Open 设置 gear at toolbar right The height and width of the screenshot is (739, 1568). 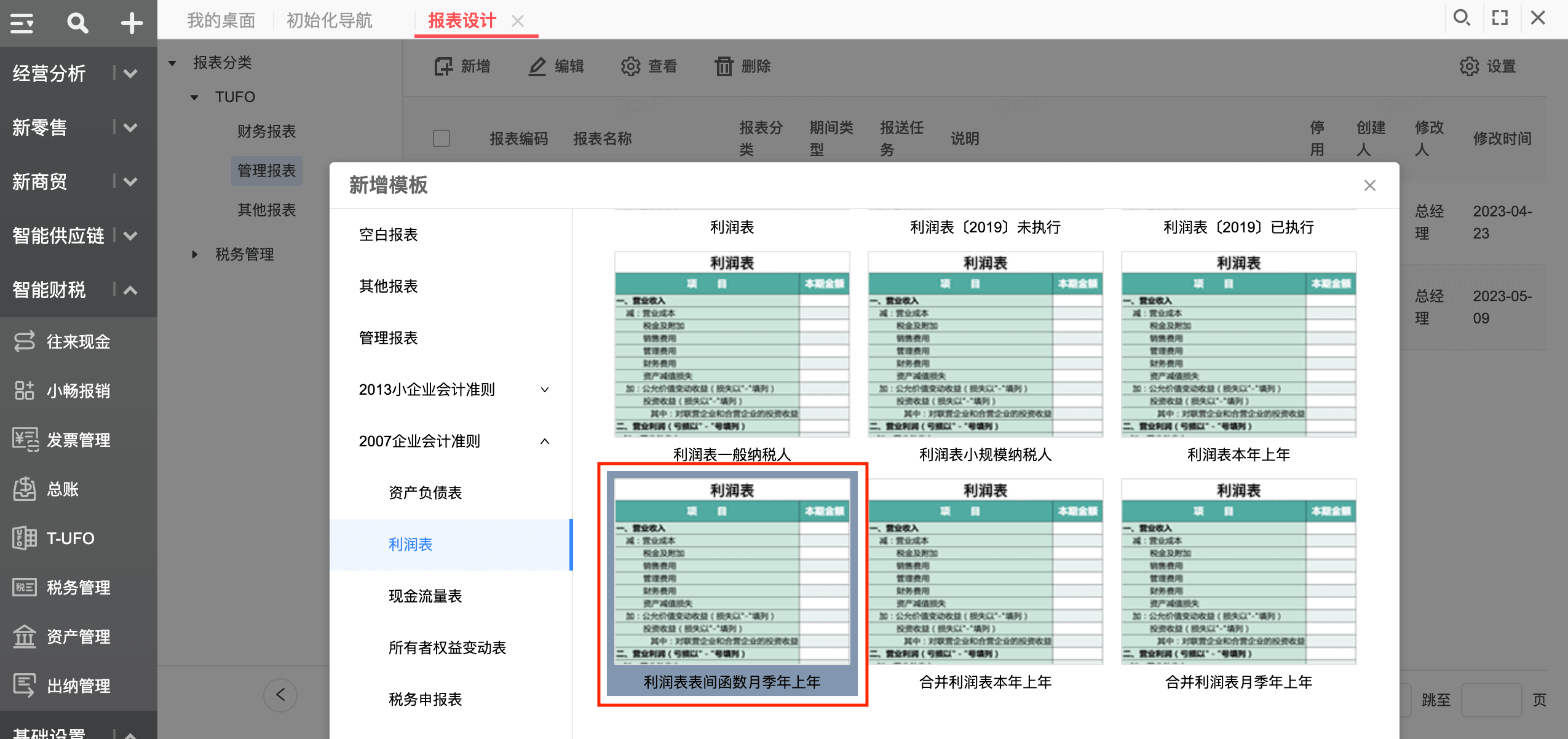pos(1487,66)
